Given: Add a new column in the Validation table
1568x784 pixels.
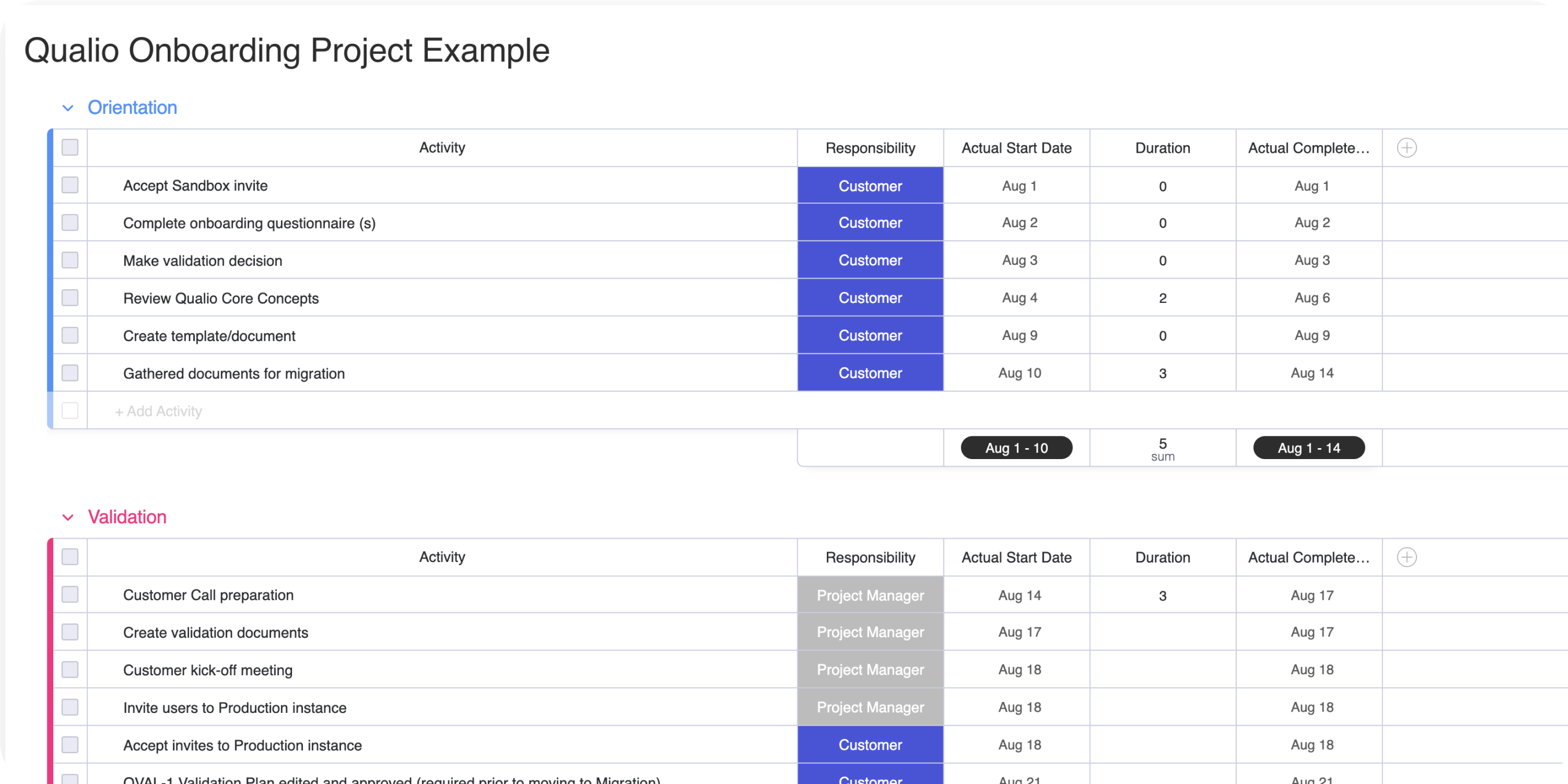Looking at the screenshot, I should tap(1407, 557).
